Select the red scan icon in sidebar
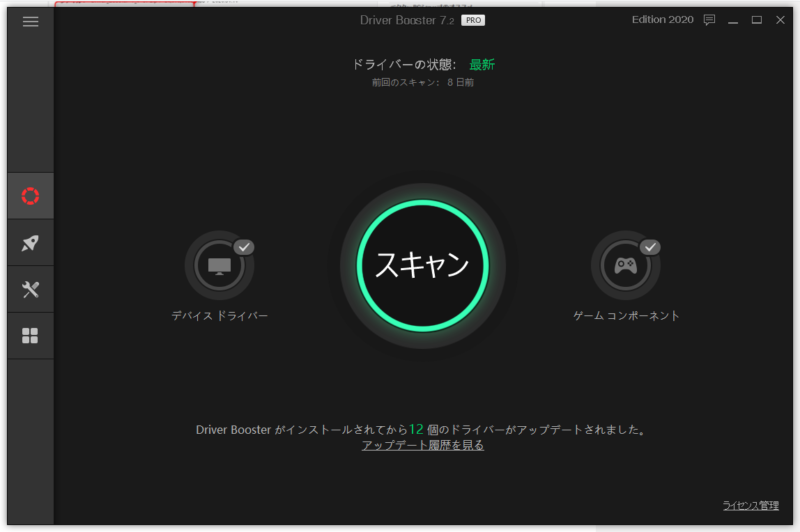Viewport: 800px width, 532px height. pos(30,196)
